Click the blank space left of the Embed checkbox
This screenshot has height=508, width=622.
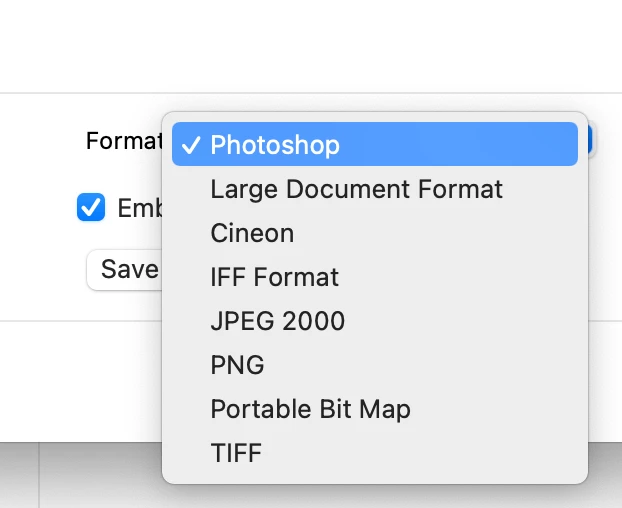pos(40,208)
